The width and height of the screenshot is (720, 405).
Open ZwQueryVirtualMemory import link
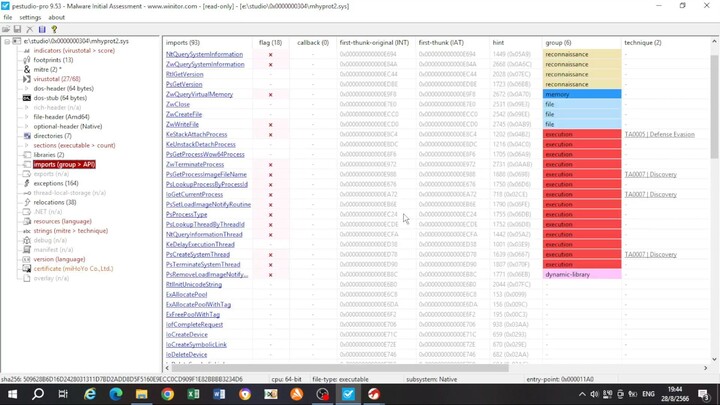click(x=199, y=94)
